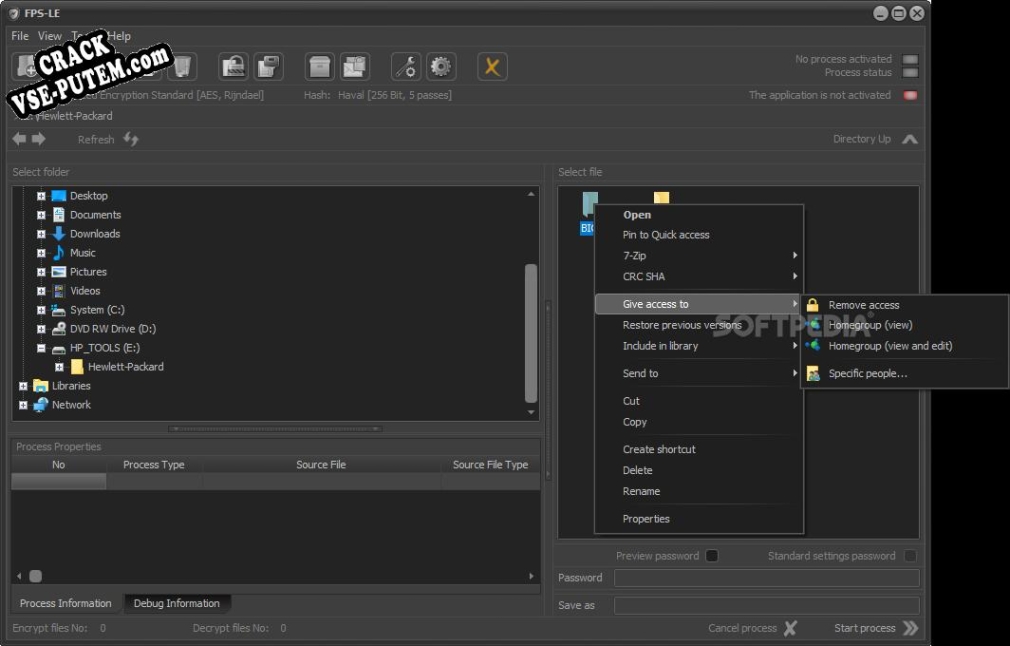Click the folder tree vertical scrollbar thumb

click(x=531, y=333)
